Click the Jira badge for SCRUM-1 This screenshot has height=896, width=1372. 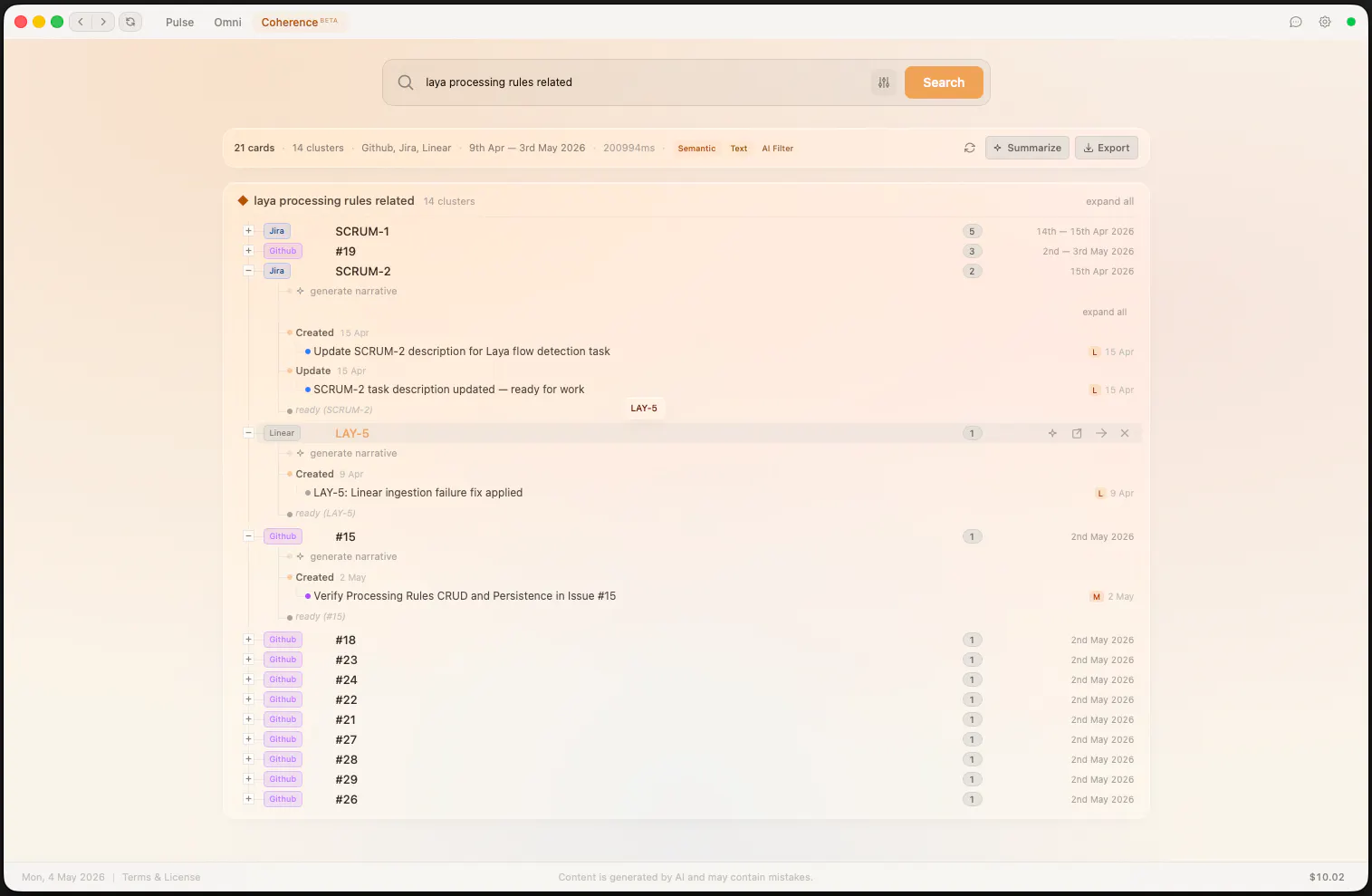277,231
